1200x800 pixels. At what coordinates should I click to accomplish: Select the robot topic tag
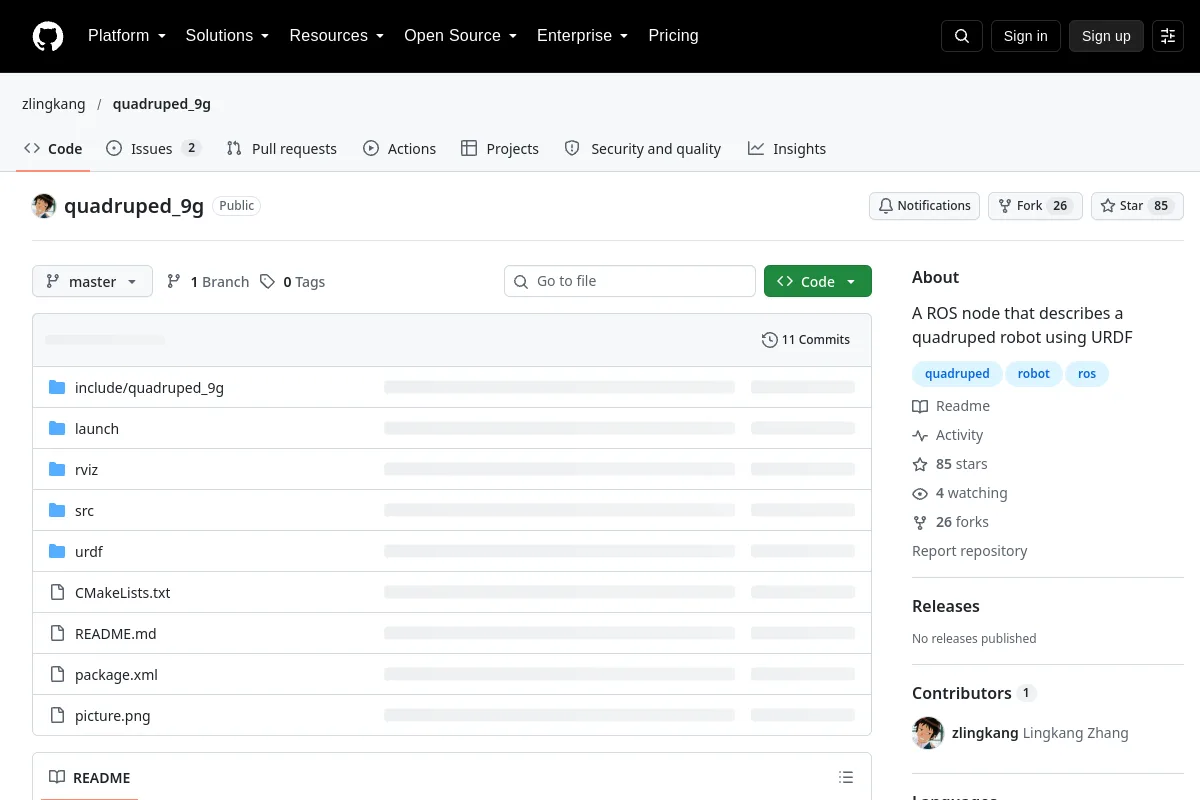coord(1034,374)
